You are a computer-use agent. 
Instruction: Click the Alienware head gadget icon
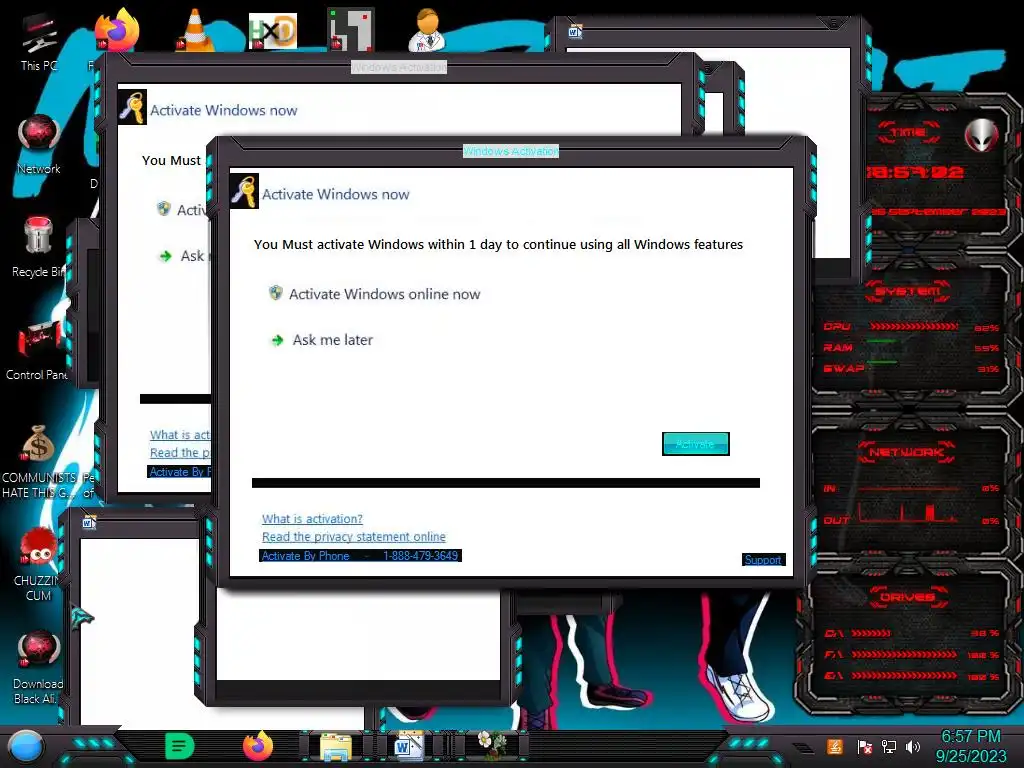click(982, 135)
